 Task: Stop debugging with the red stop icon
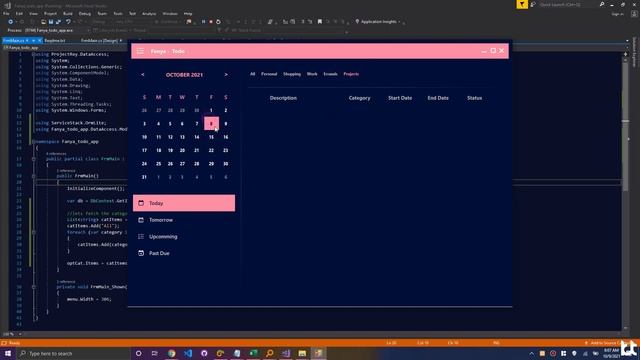(211, 22)
